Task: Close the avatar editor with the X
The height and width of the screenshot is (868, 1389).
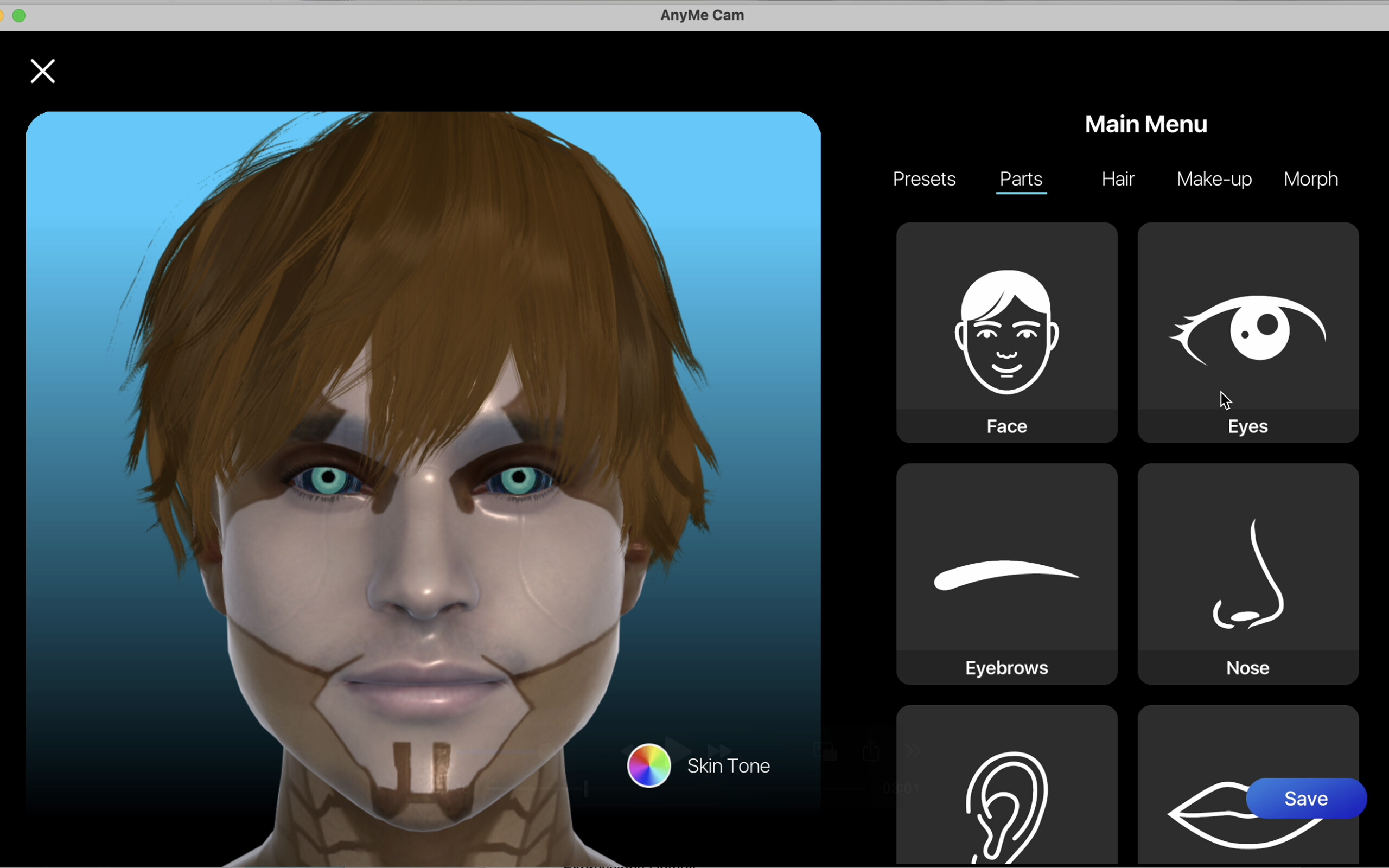Action: tap(42, 71)
